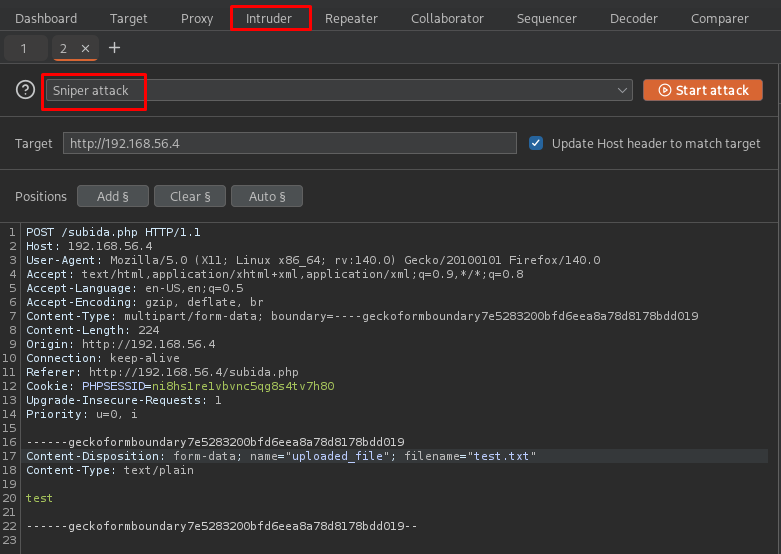Select Intruder sub-tab 1
This screenshot has width=781, height=554.
click(x=23, y=48)
